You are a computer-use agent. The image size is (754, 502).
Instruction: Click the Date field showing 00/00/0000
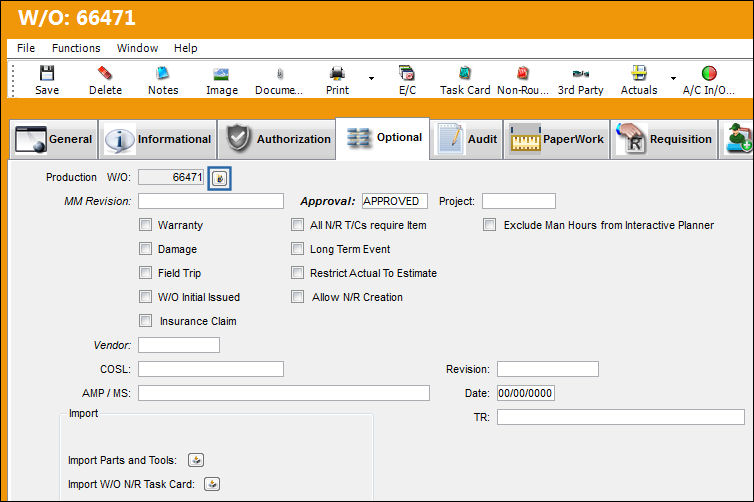pos(526,393)
